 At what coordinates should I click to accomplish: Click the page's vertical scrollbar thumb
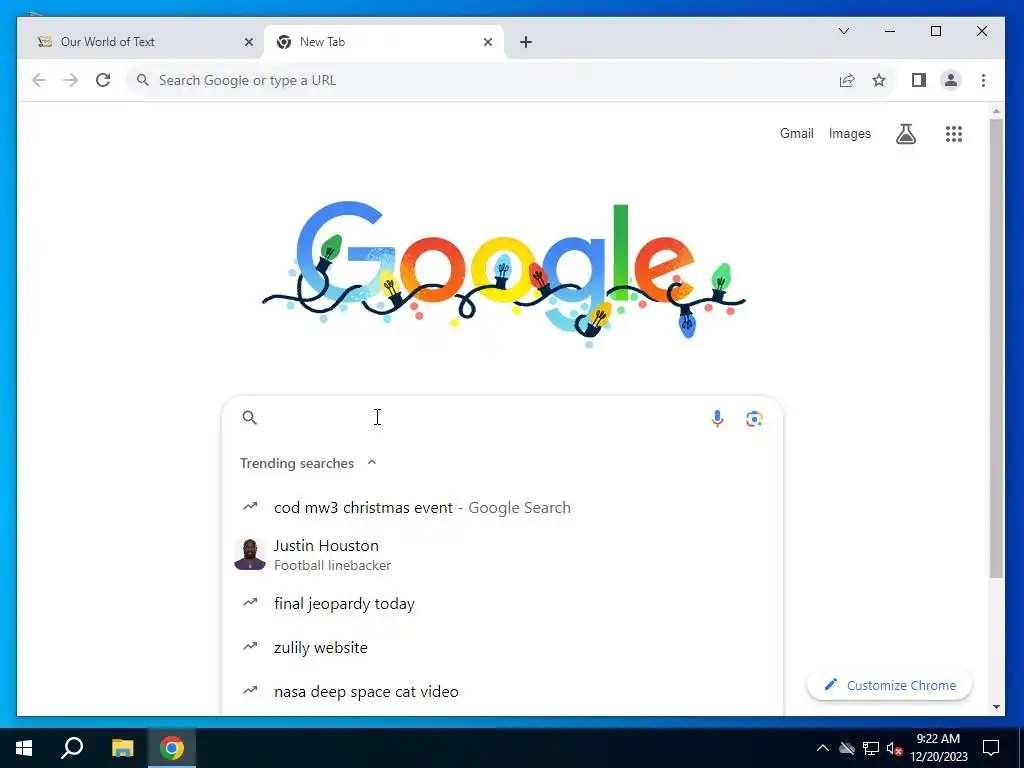click(x=996, y=347)
